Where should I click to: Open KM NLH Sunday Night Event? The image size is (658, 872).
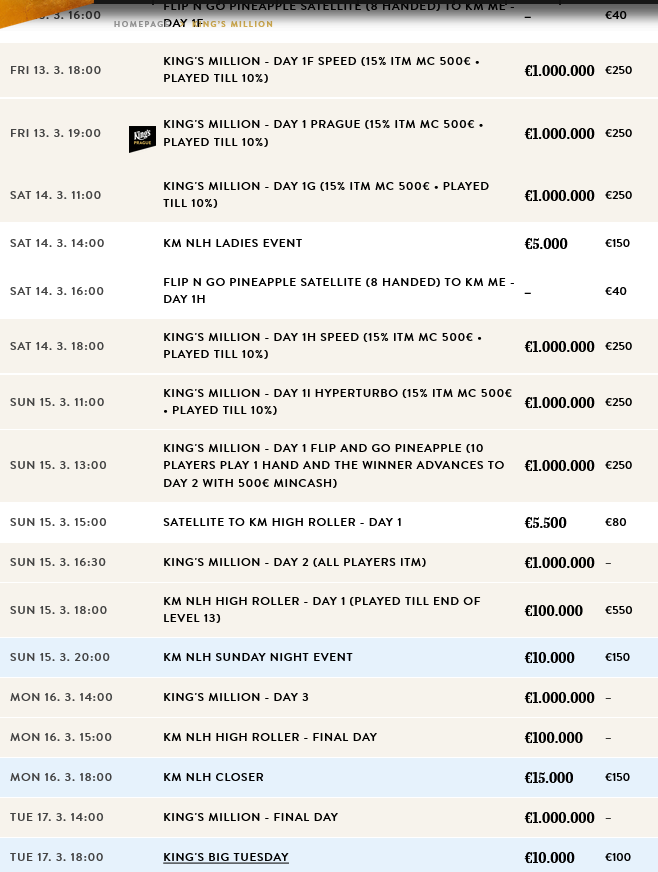click(258, 657)
